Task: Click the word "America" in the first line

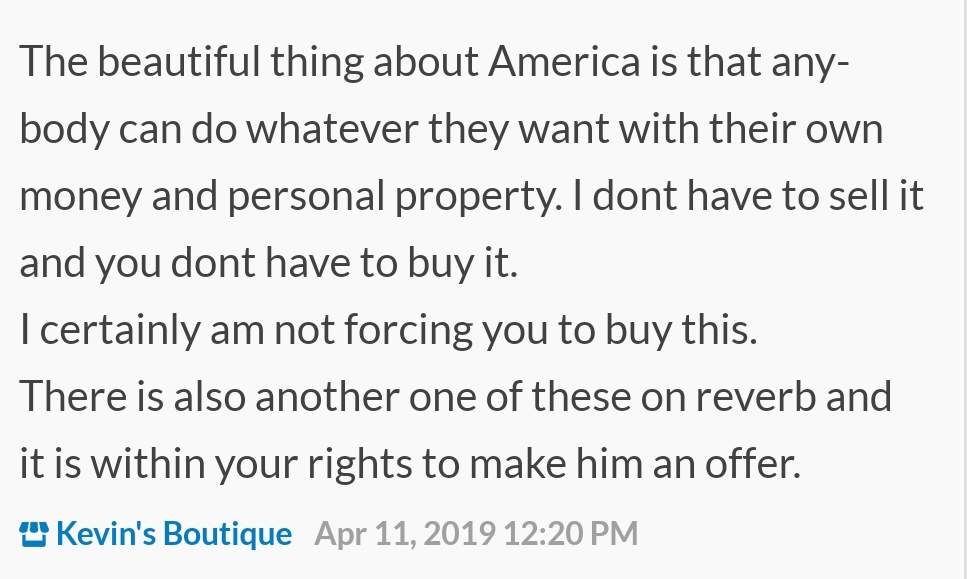Action: coord(564,62)
